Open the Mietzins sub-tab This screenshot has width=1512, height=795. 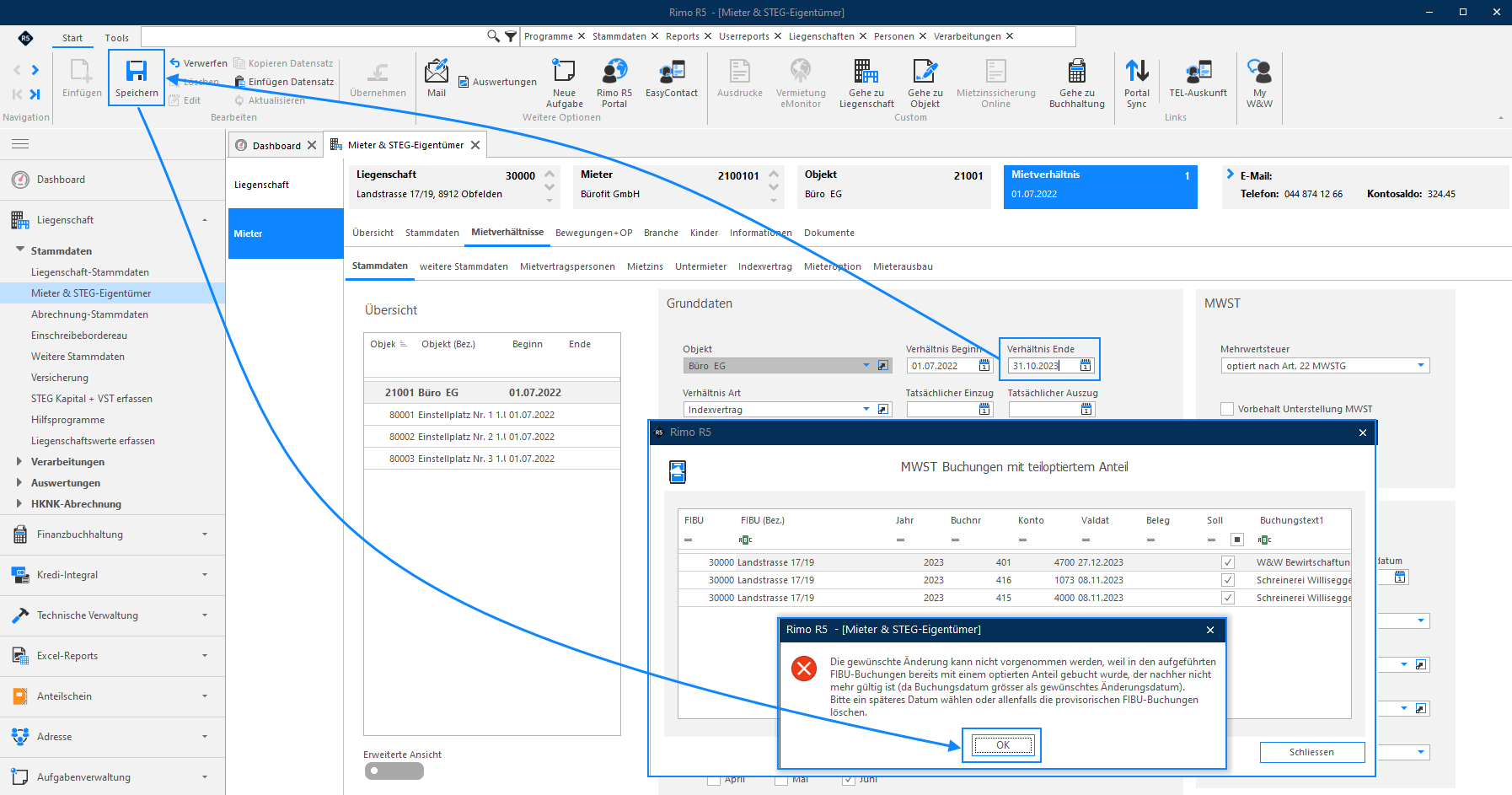(x=645, y=266)
